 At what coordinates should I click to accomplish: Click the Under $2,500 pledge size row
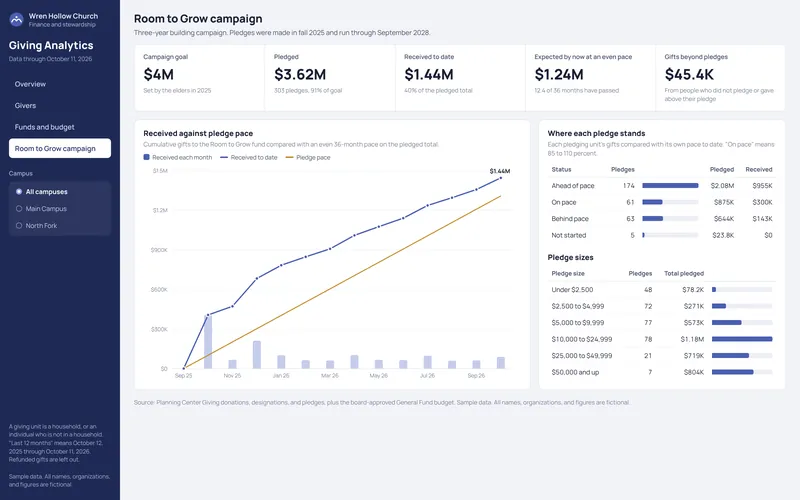pyautogui.click(x=662, y=290)
